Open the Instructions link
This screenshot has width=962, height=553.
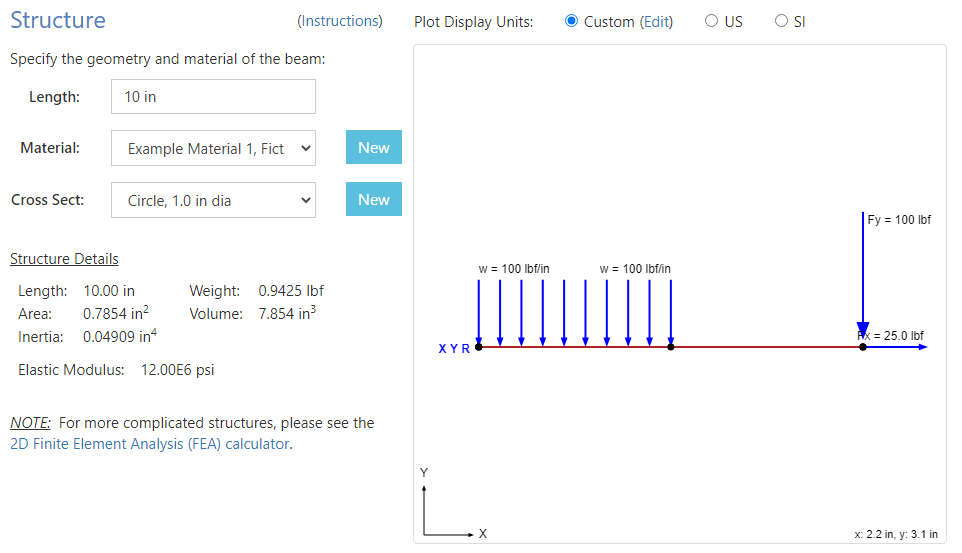click(x=340, y=21)
